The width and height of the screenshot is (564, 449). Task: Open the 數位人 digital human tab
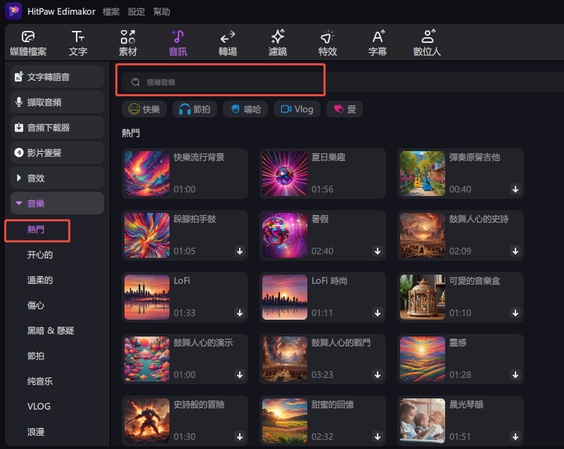click(x=427, y=44)
